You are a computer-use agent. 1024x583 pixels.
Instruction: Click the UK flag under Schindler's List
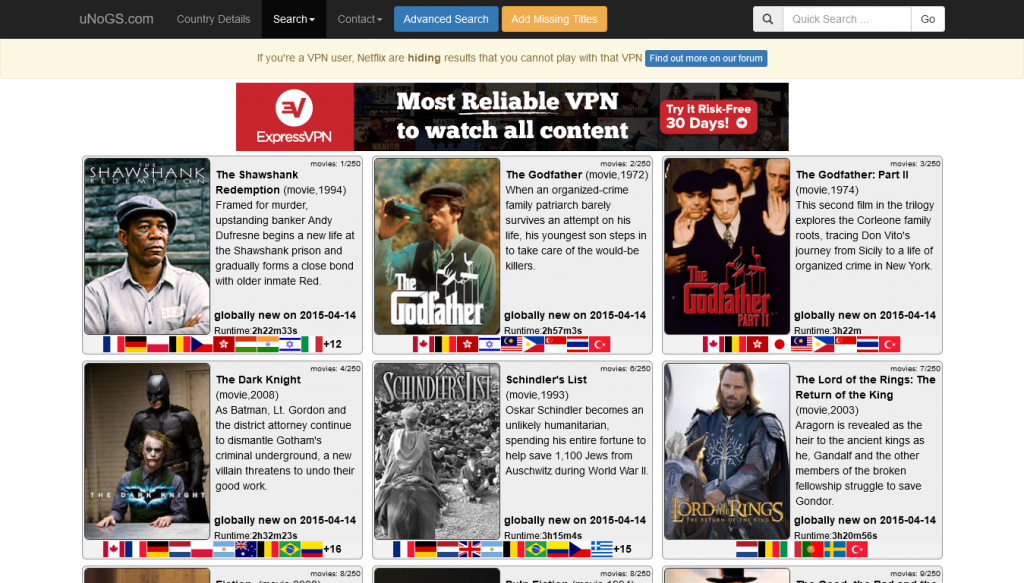(470, 549)
